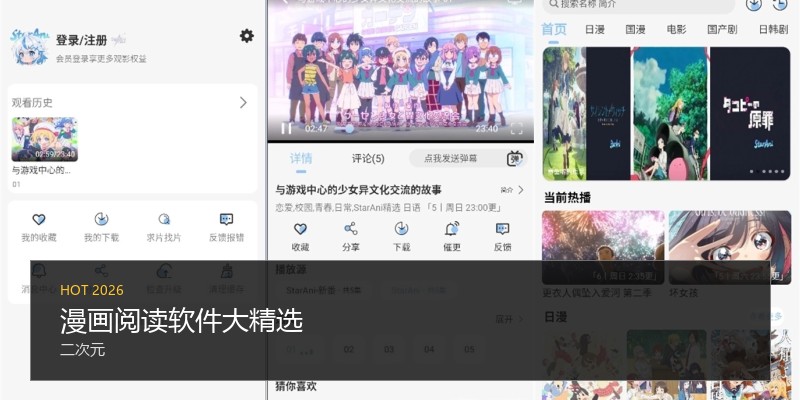The width and height of the screenshot is (800, 400).
Task: Enter fullscreen on the video player
Action: [x=516, y=129]
